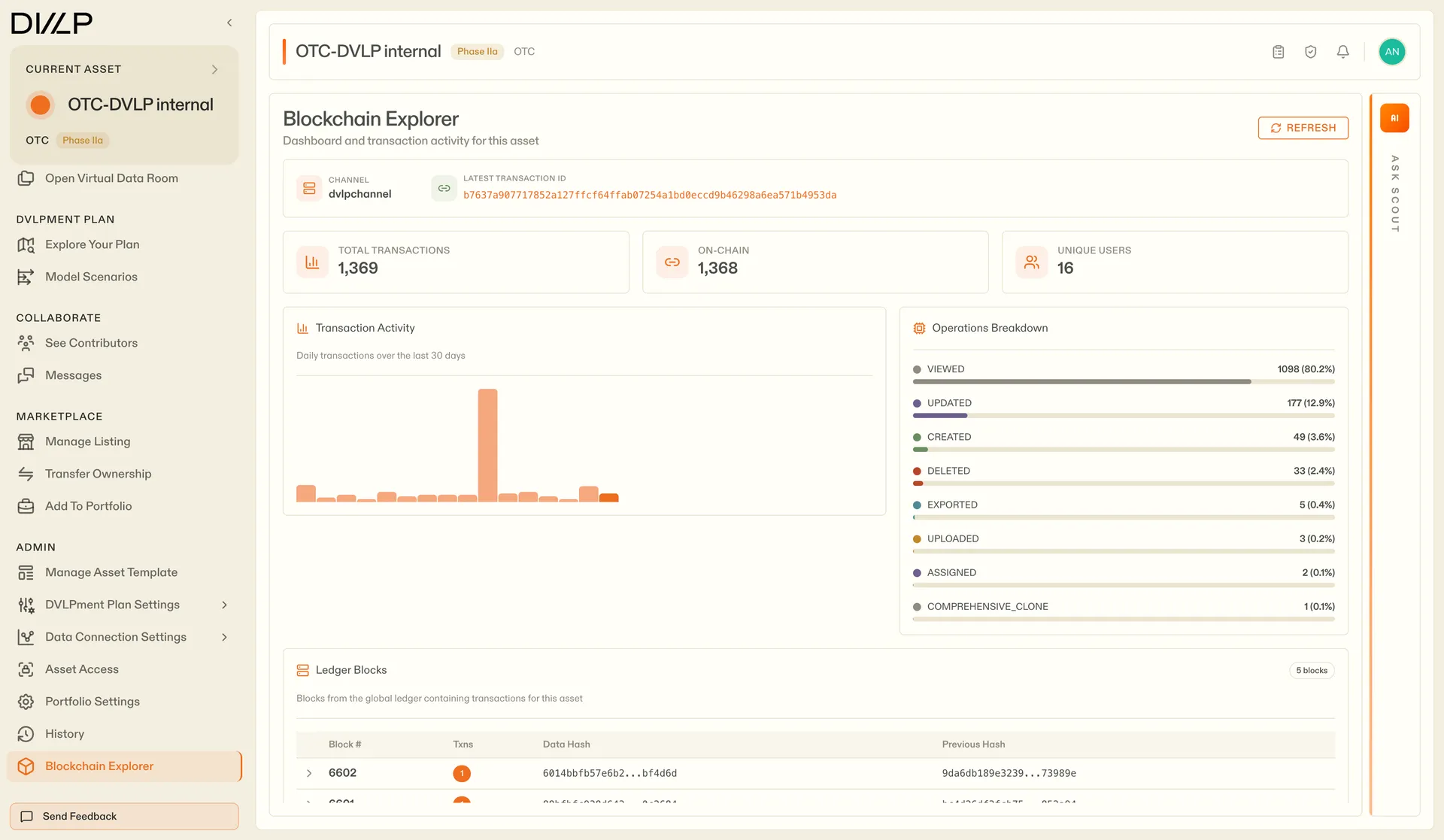Click the clipboard icon in the header

pyautogui.click(x=1279, y=52)
